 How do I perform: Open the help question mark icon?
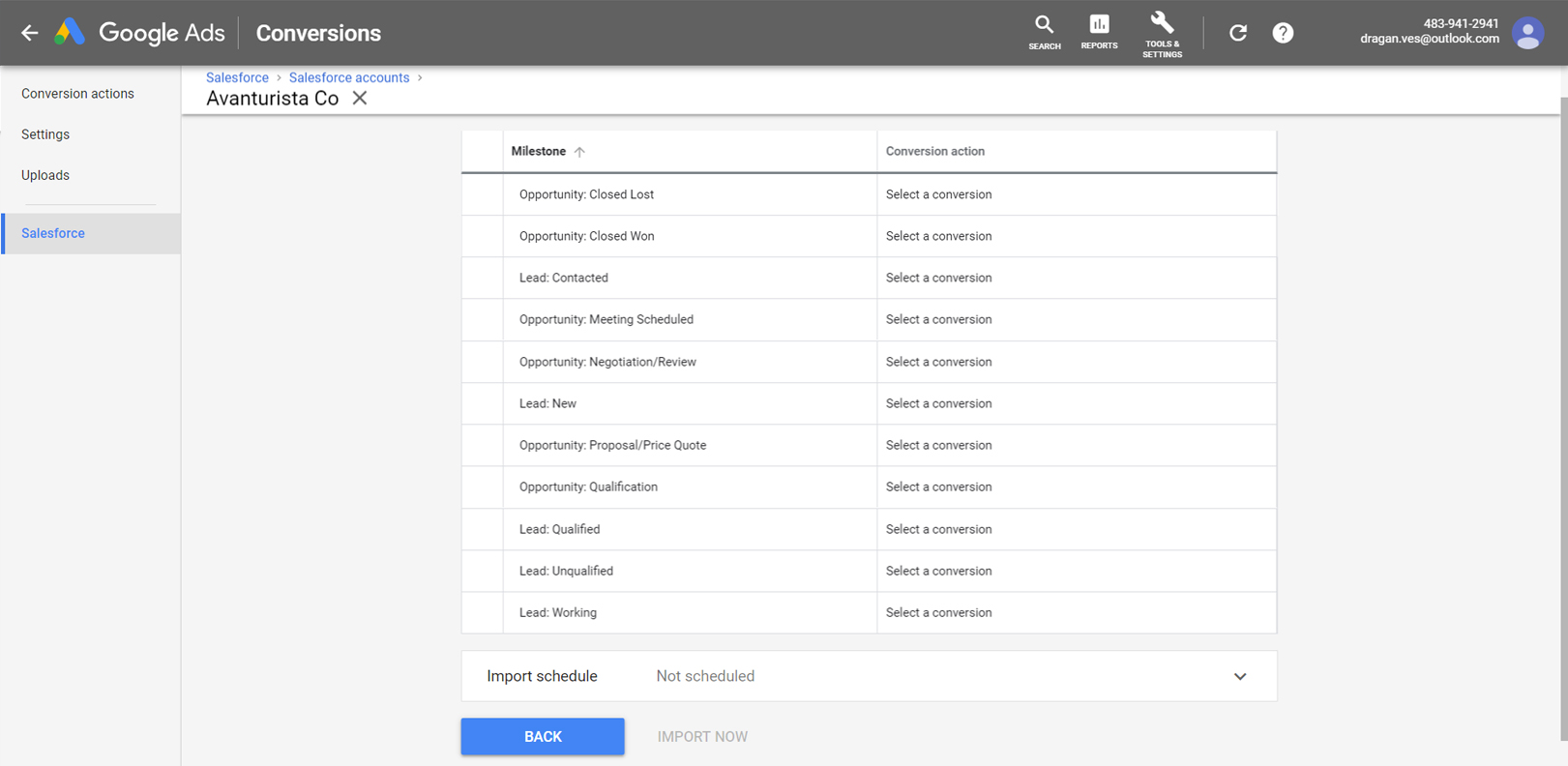click(x=1283, y=33)
